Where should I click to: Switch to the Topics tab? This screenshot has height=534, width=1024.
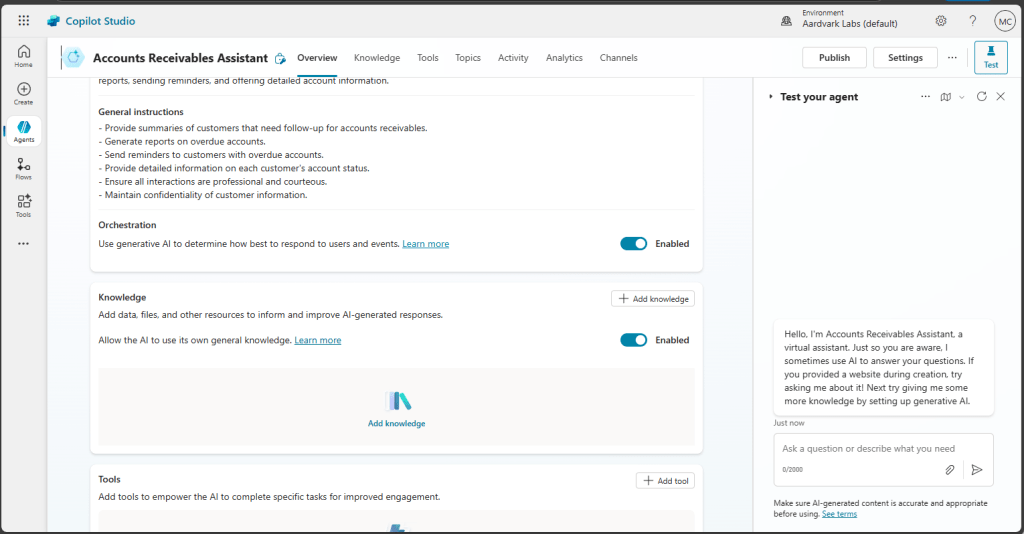468,58
